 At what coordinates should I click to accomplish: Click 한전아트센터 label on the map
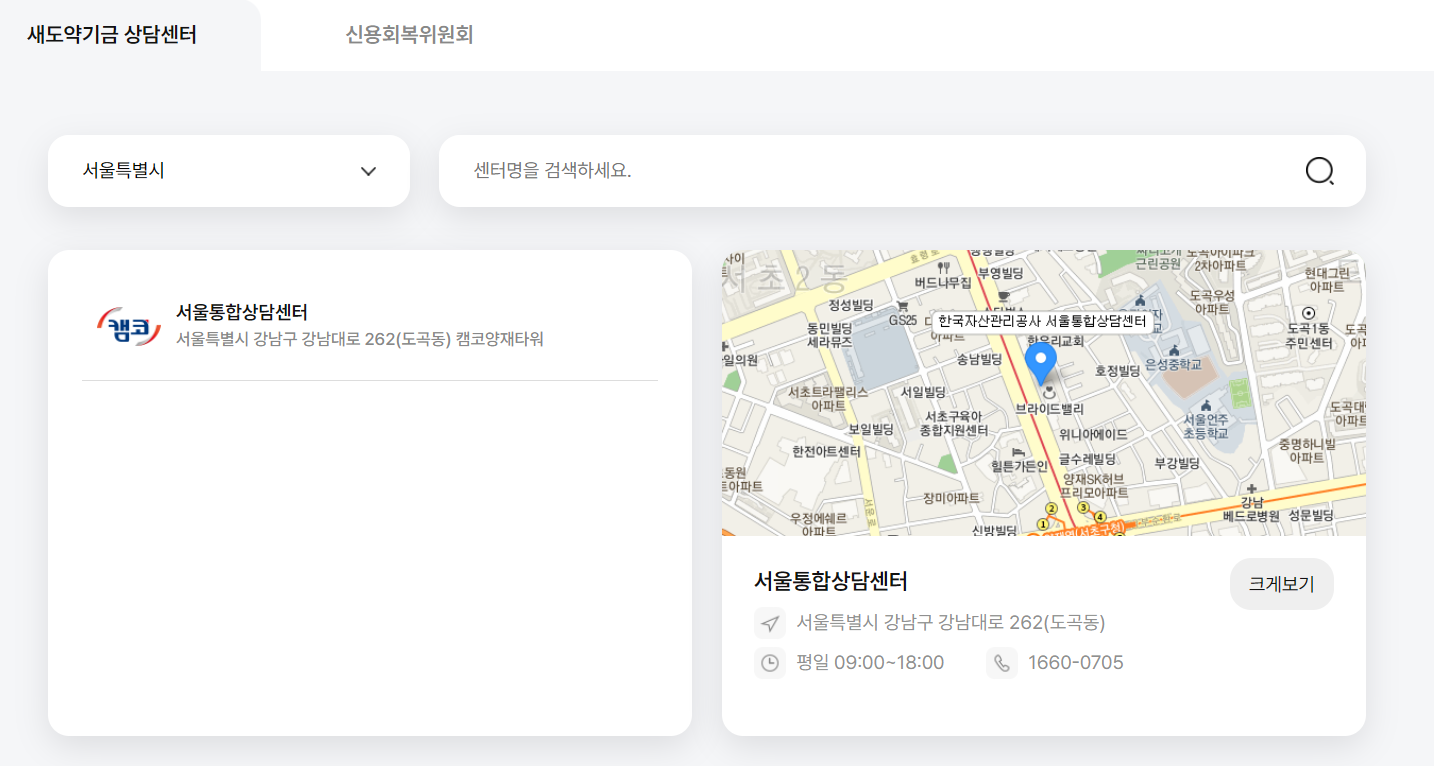[x=826, y=452]
